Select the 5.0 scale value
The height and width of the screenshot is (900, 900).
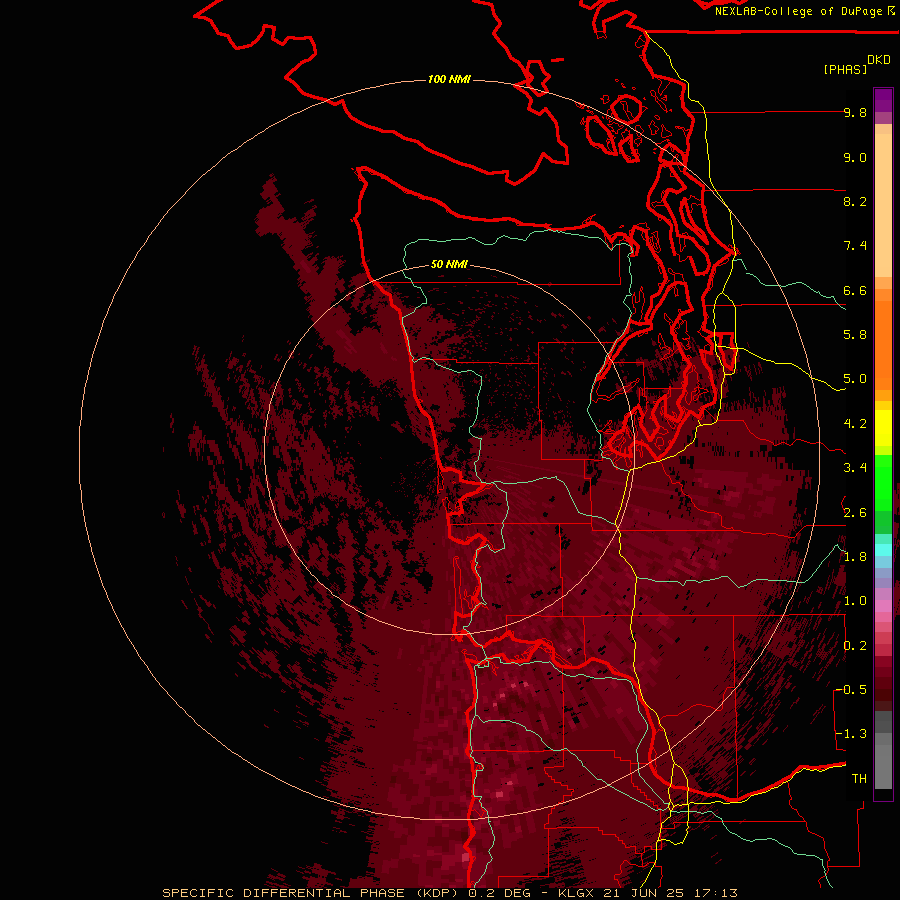tap(855, 379)
